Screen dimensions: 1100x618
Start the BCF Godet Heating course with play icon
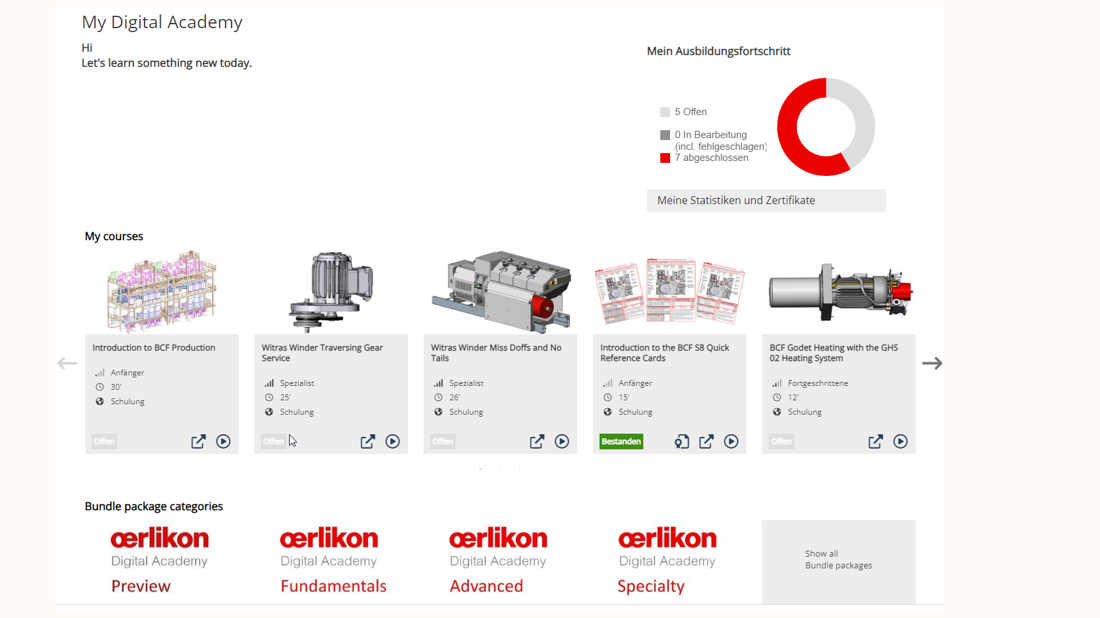coord(900,441)
